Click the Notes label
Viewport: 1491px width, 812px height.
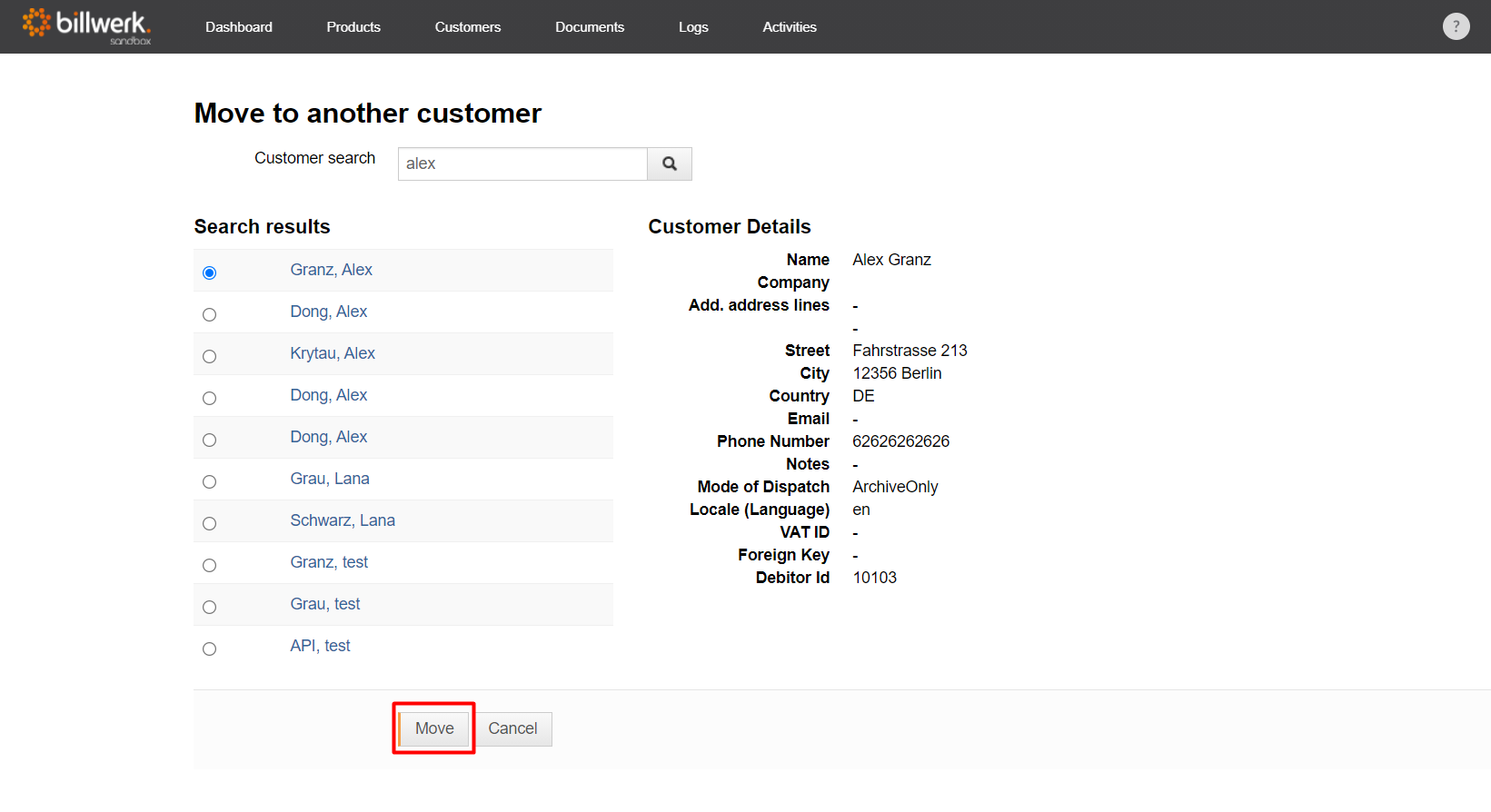pos(808,464)
